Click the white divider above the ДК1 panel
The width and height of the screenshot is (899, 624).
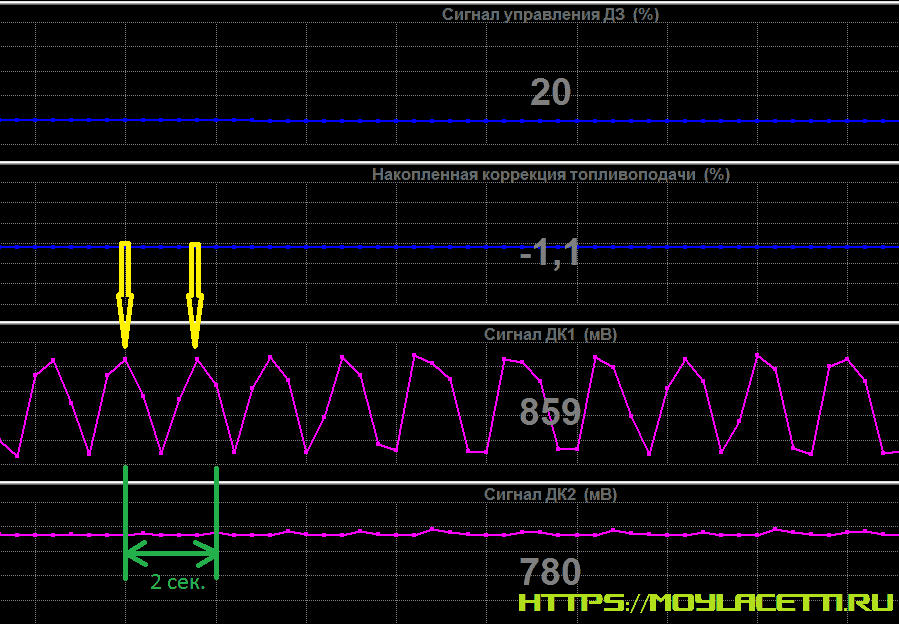[449, 323]
